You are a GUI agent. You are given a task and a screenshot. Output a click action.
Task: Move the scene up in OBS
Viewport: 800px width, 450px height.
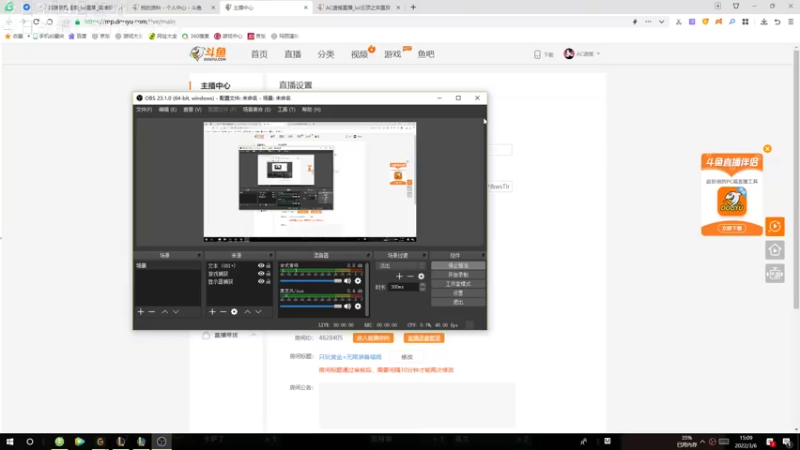[165, 312]
